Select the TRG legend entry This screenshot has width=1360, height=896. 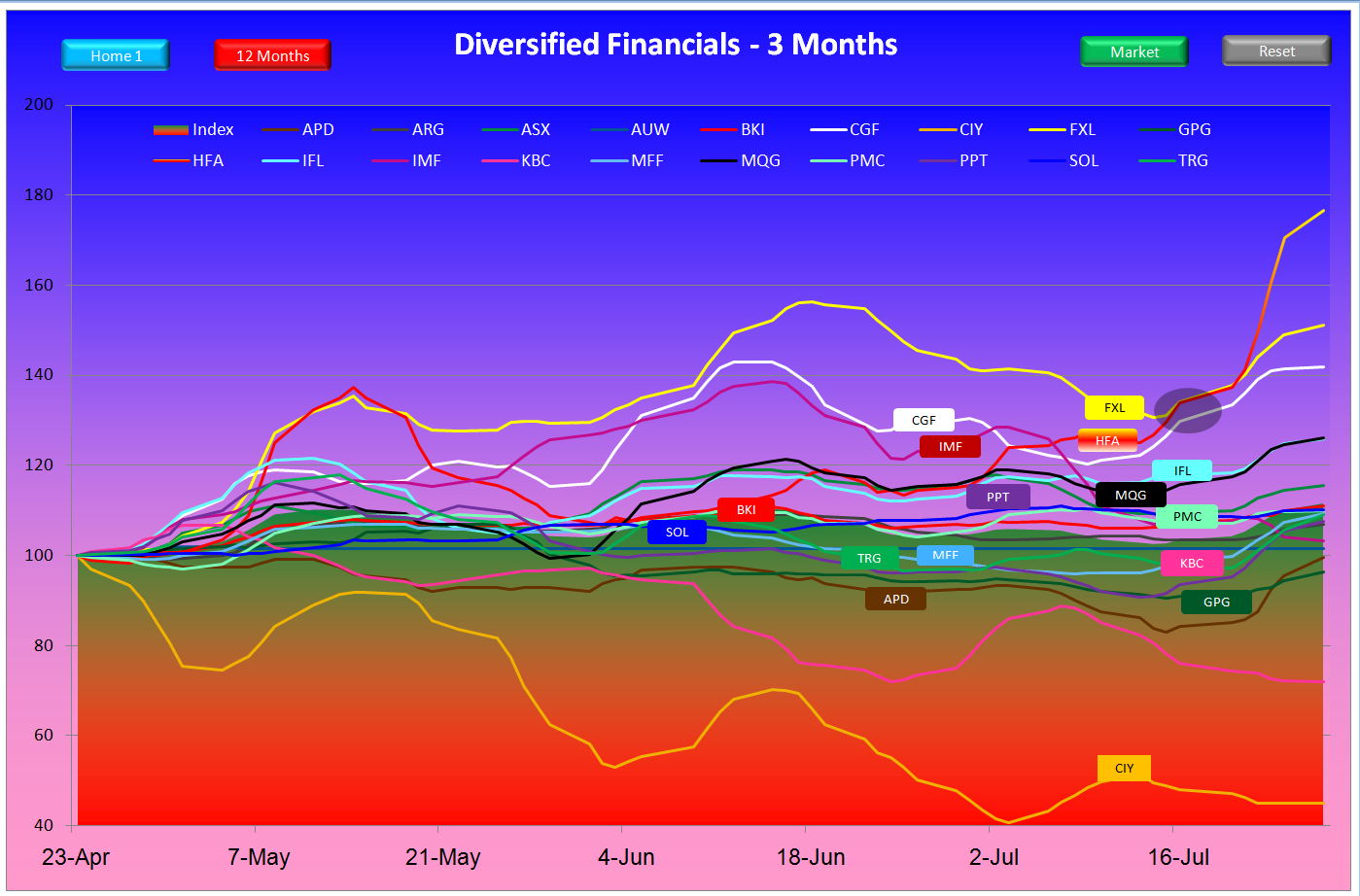click(x=1174, y=160)
